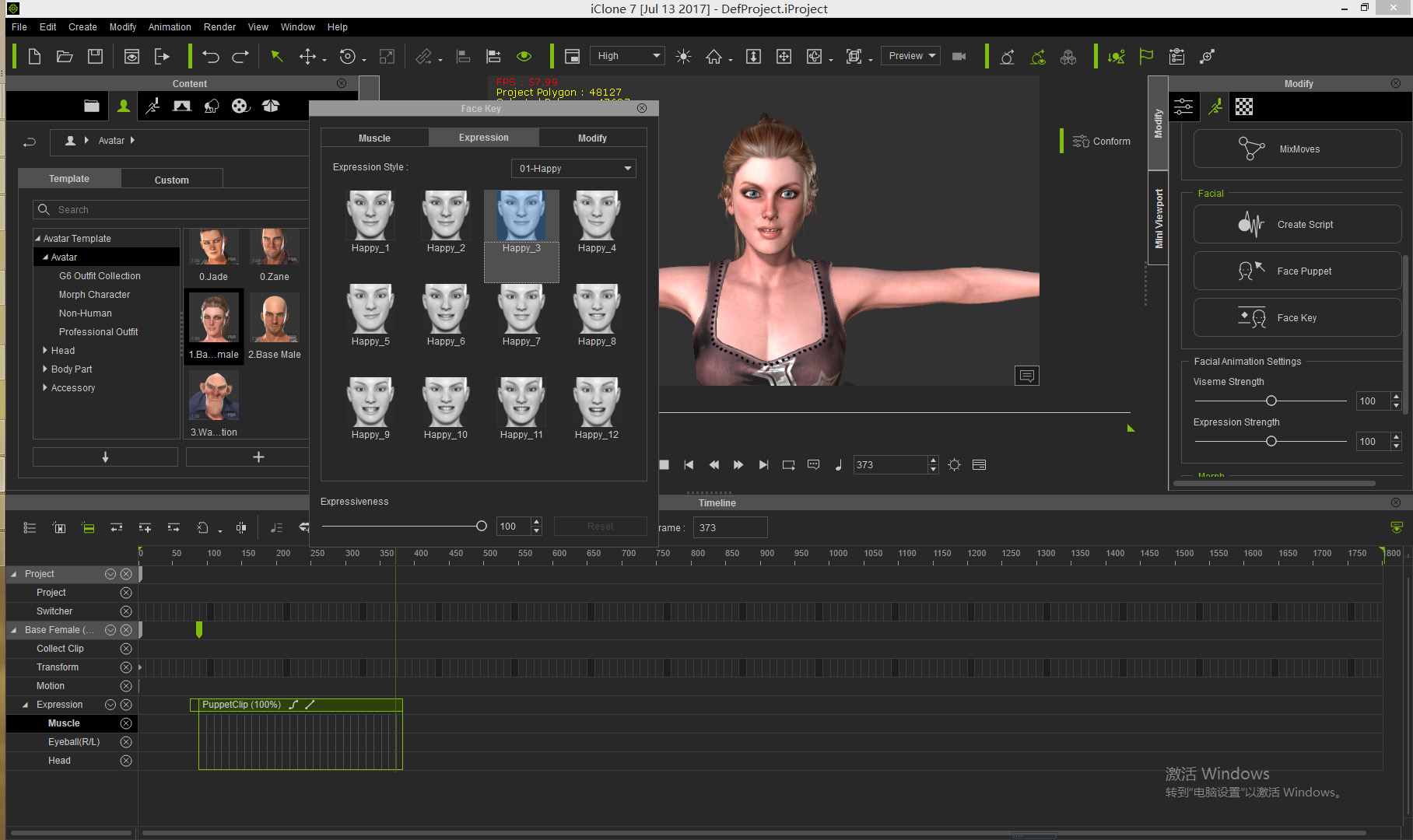This screenshot has width=1413, height=840.
Task: Adjust the Expressiveness slider handle
Action: point(482,527)
